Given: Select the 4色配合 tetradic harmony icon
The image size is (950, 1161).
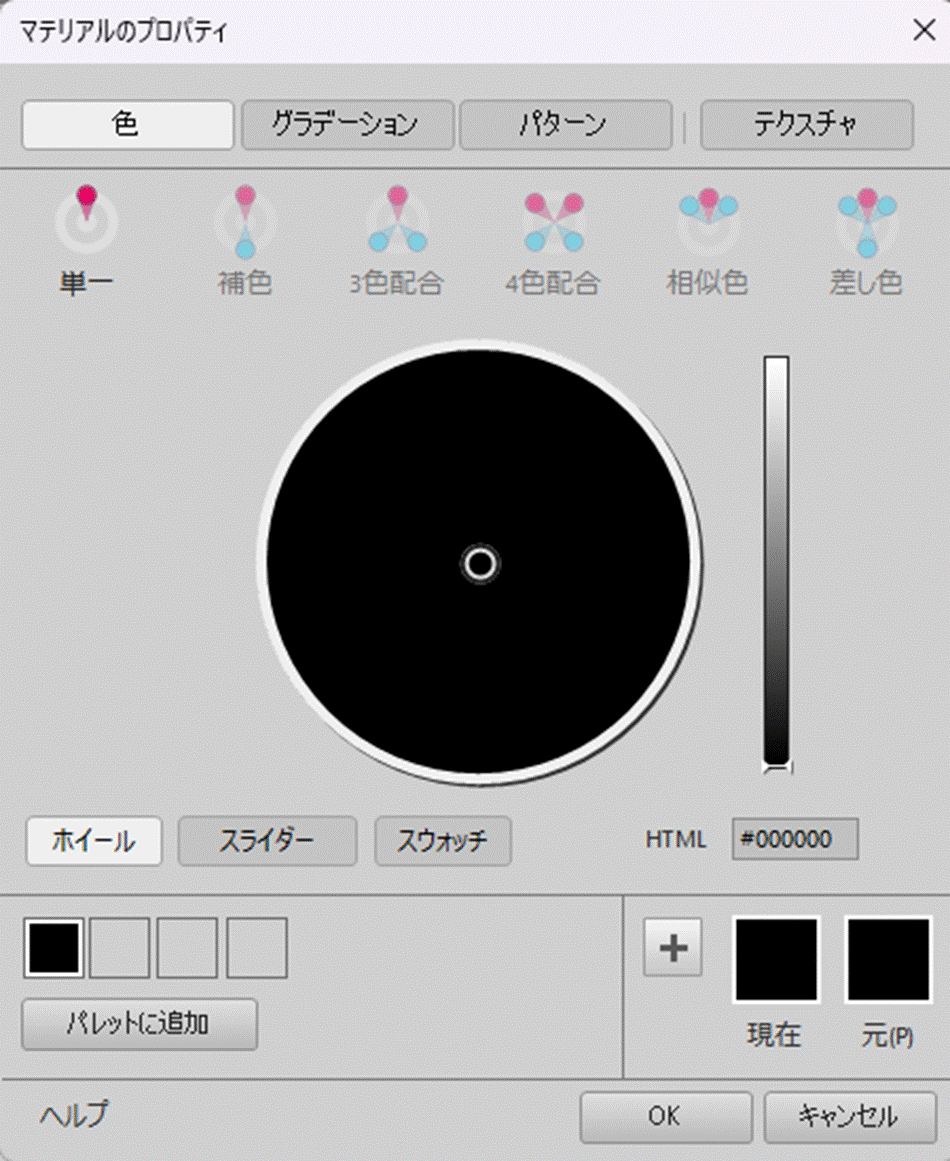Looking at the screenshot, I should [554, 221].
